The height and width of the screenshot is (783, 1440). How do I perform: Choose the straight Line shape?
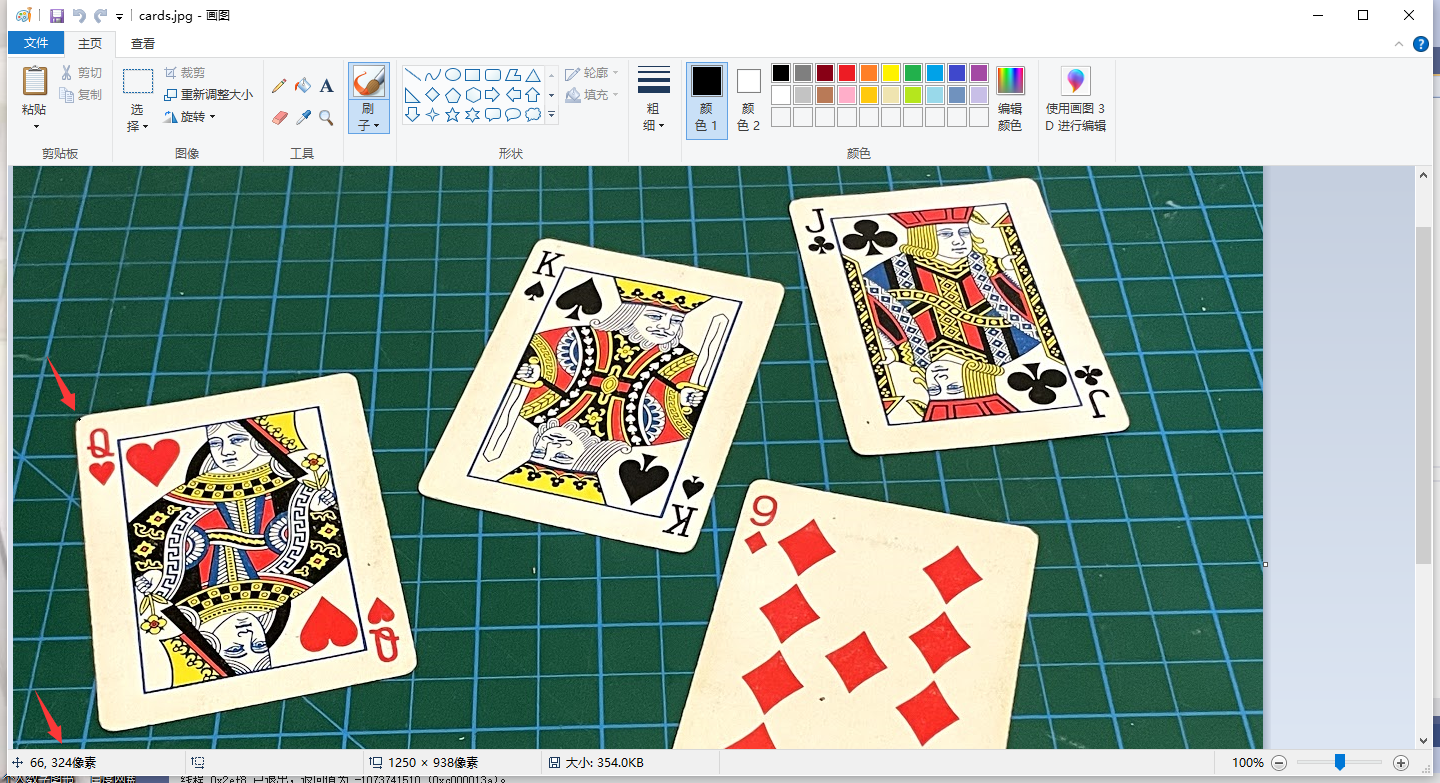412,75
